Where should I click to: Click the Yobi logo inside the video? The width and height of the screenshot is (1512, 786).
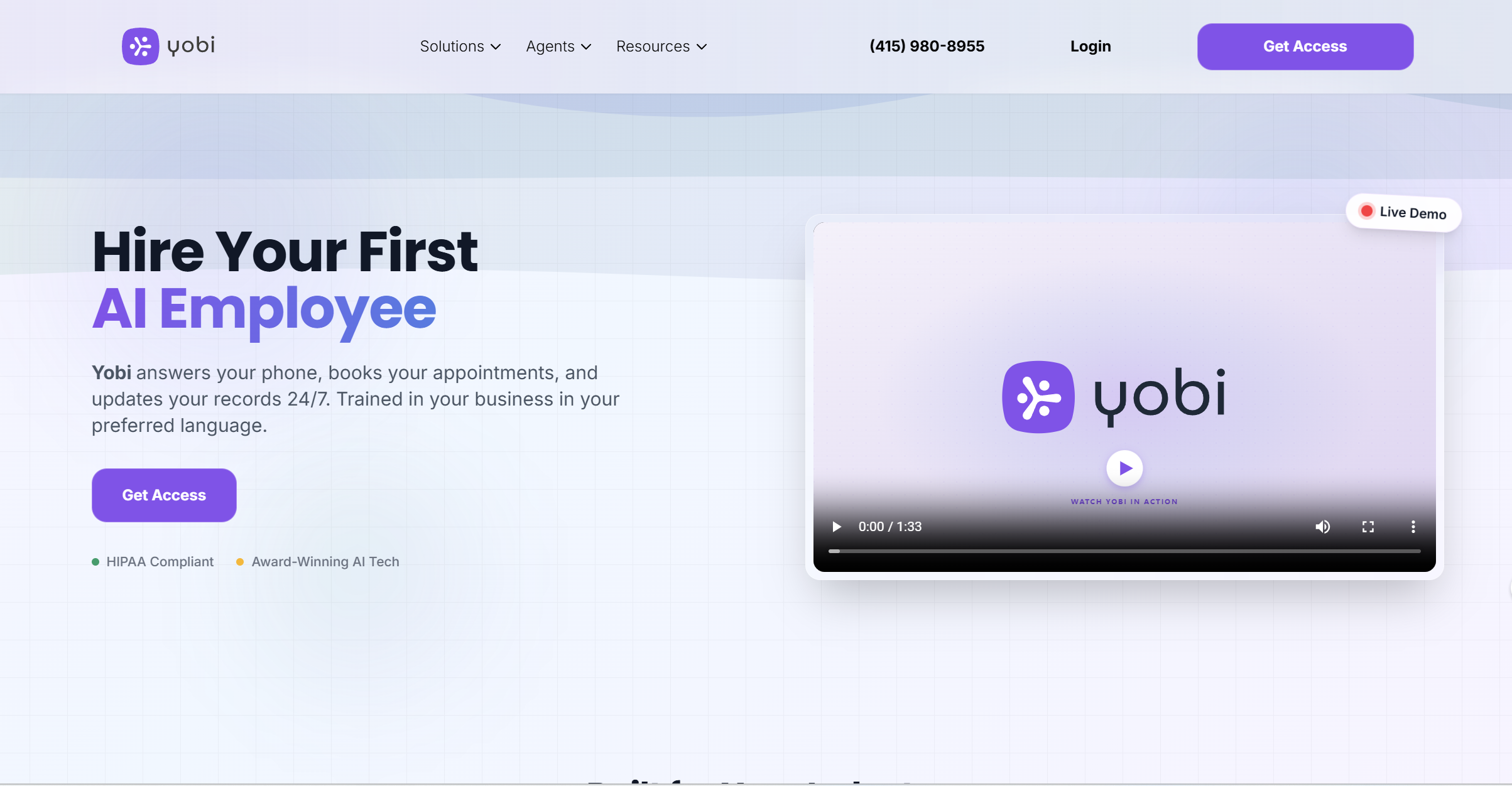(1114, 397)
